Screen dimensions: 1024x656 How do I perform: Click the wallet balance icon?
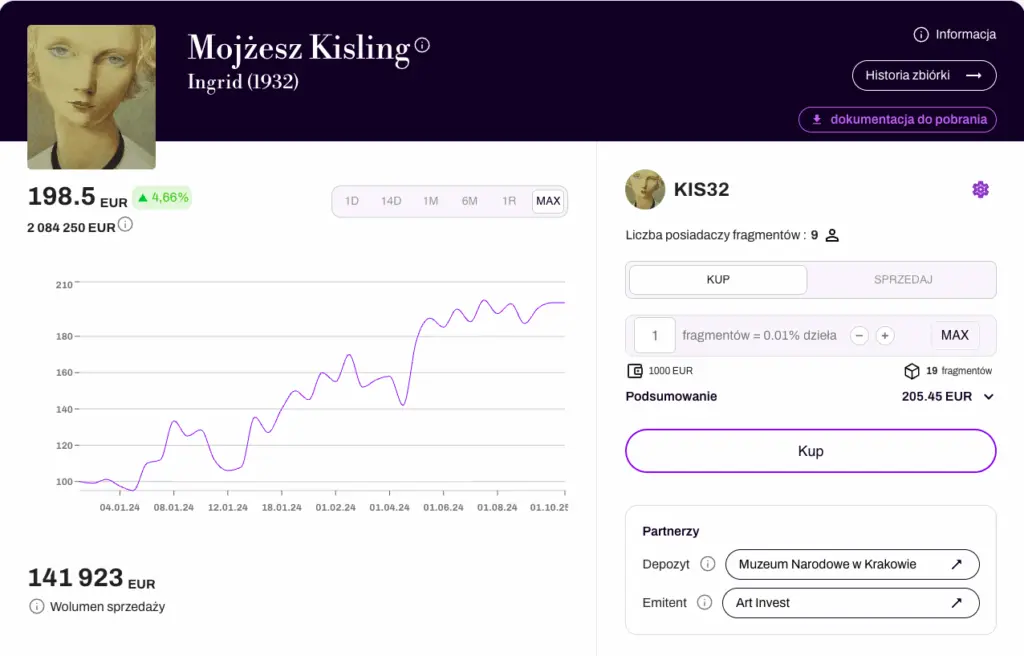pyautogui.click(x=634, y=371)
